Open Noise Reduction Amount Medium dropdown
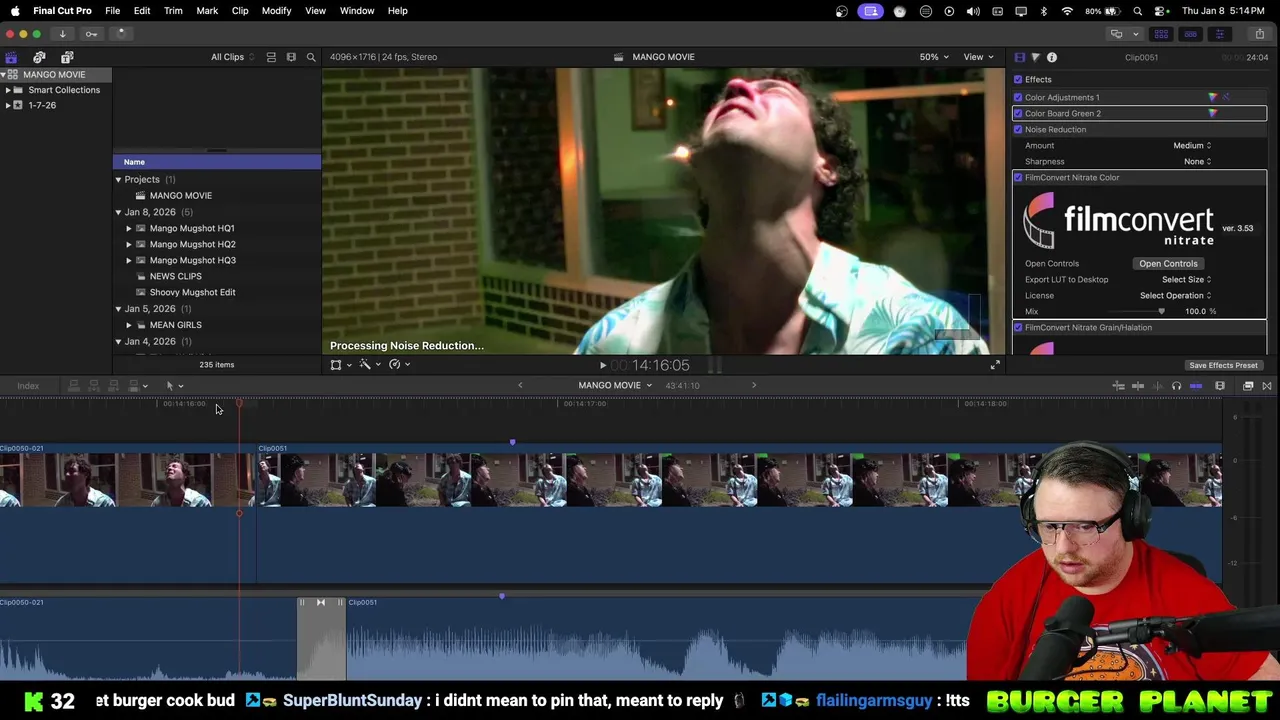The image size is (1280, 720). pos(1191,145)
